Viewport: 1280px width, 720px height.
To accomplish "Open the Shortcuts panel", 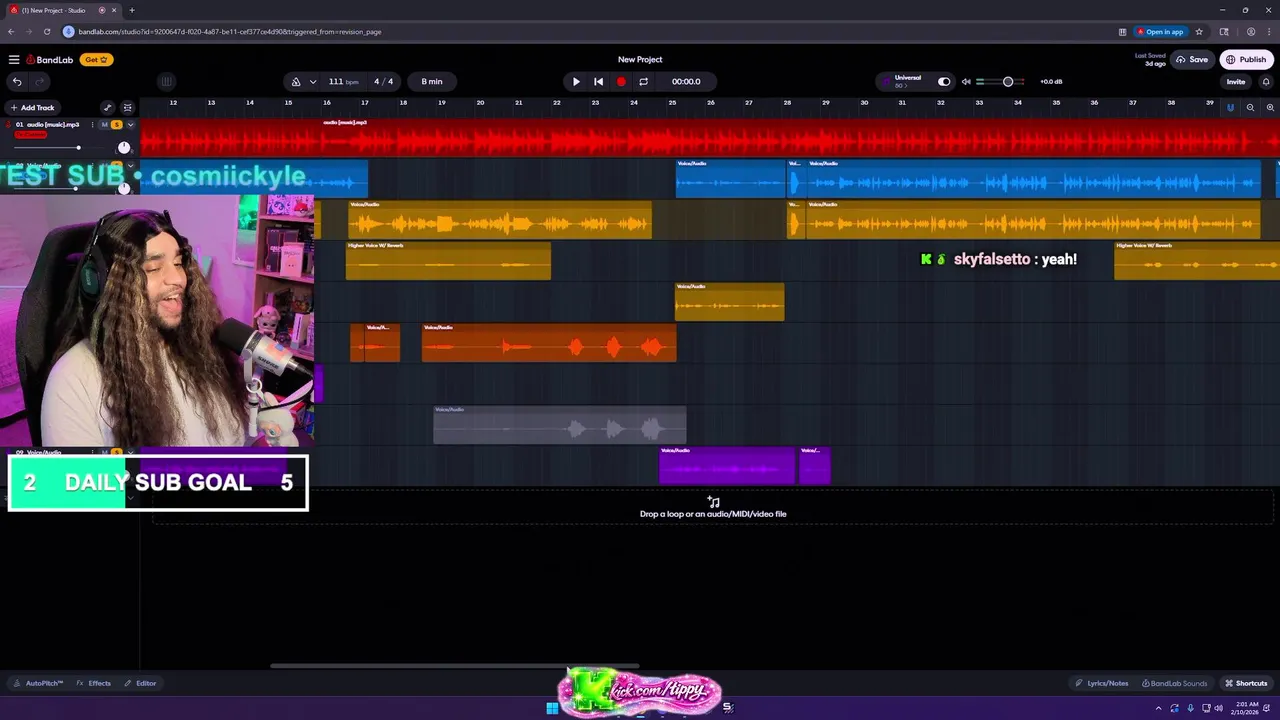I will pos(1245,683).
